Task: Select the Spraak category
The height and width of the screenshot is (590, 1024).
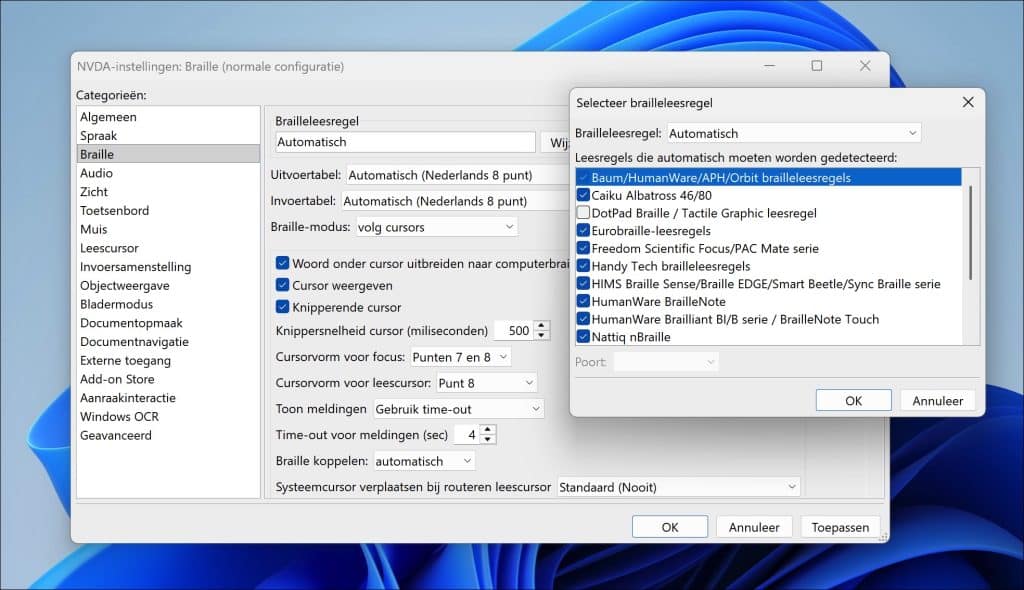Action: point(99,136)
